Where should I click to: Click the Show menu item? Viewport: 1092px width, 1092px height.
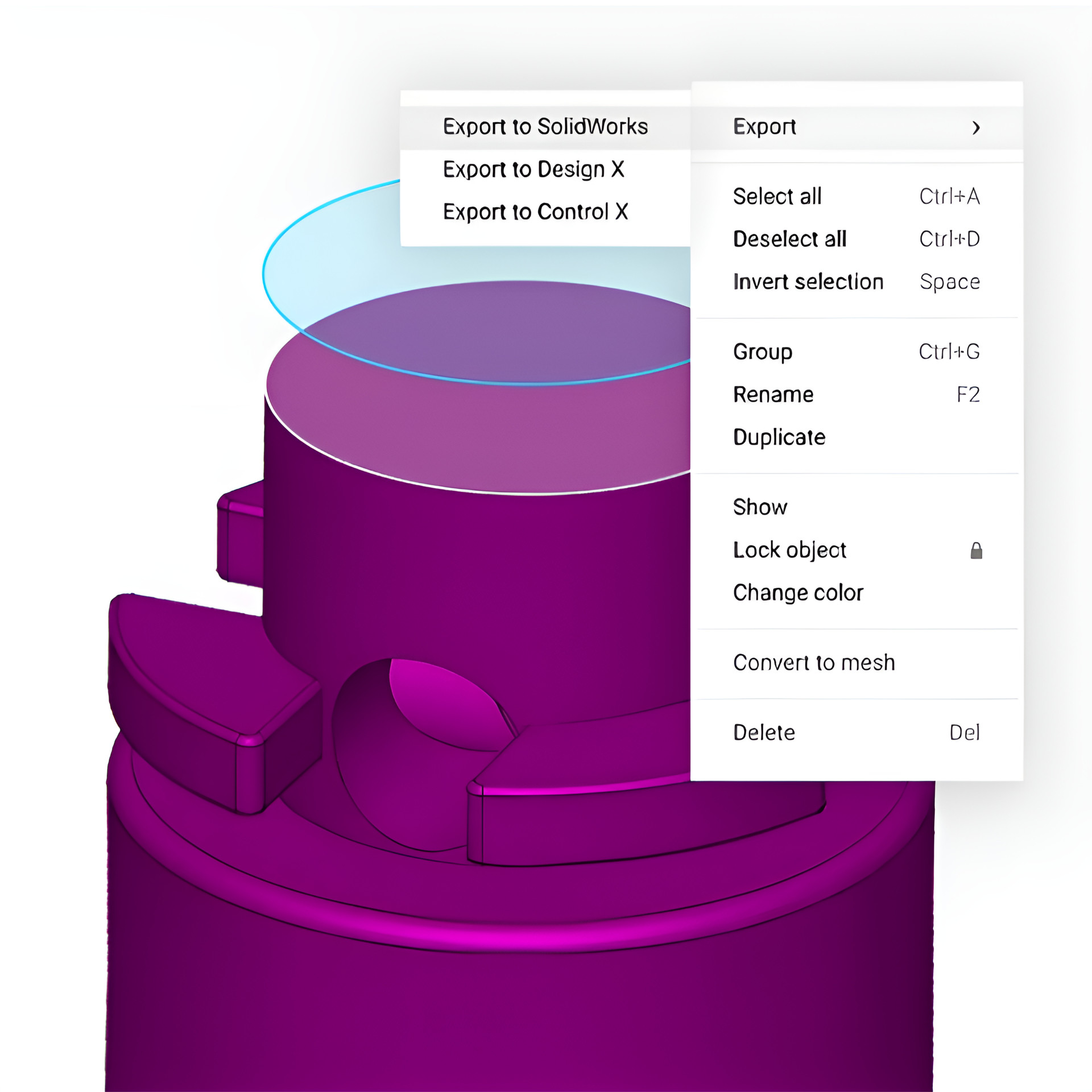(x=760, y=507)
